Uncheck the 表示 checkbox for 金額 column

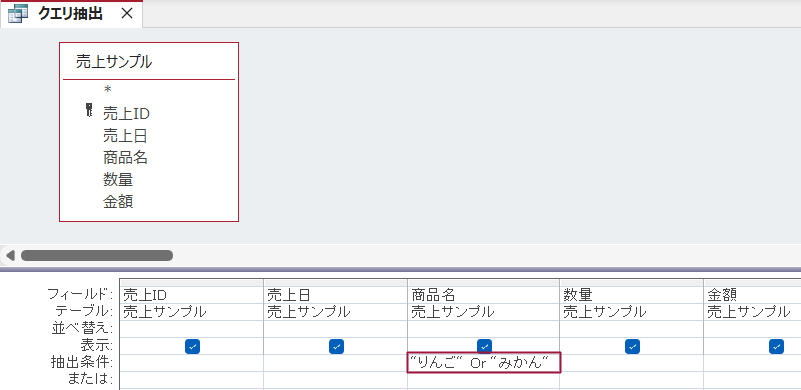tap(776, 347)
